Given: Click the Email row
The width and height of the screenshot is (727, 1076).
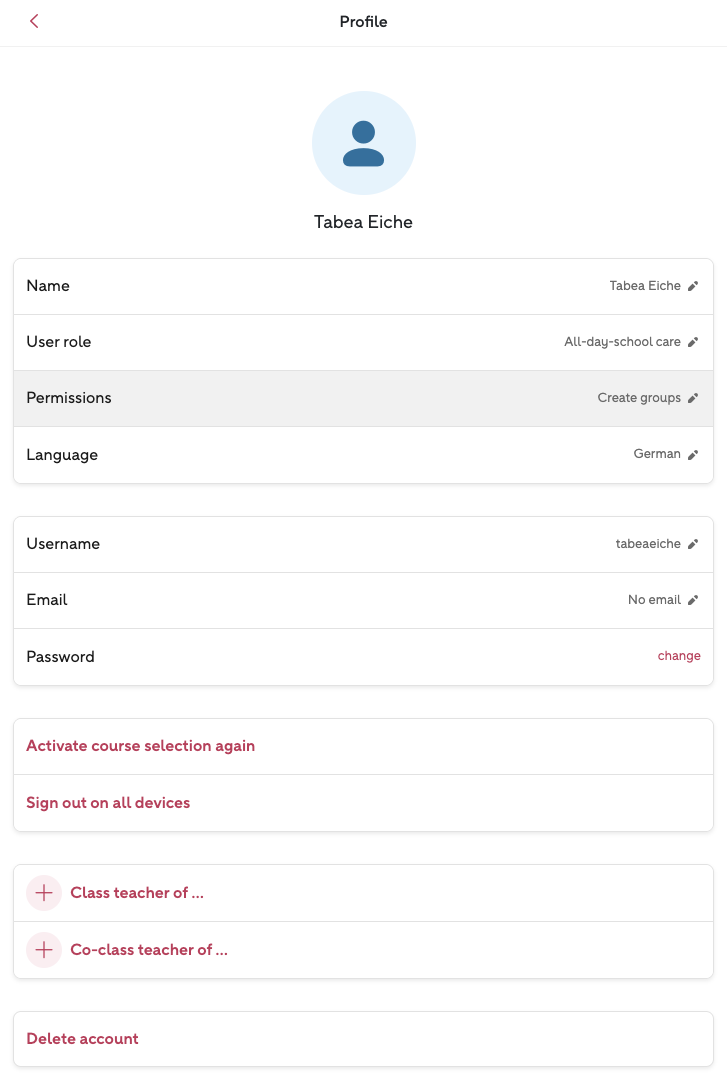Looking at the screenshot, I should pos(300,600).
